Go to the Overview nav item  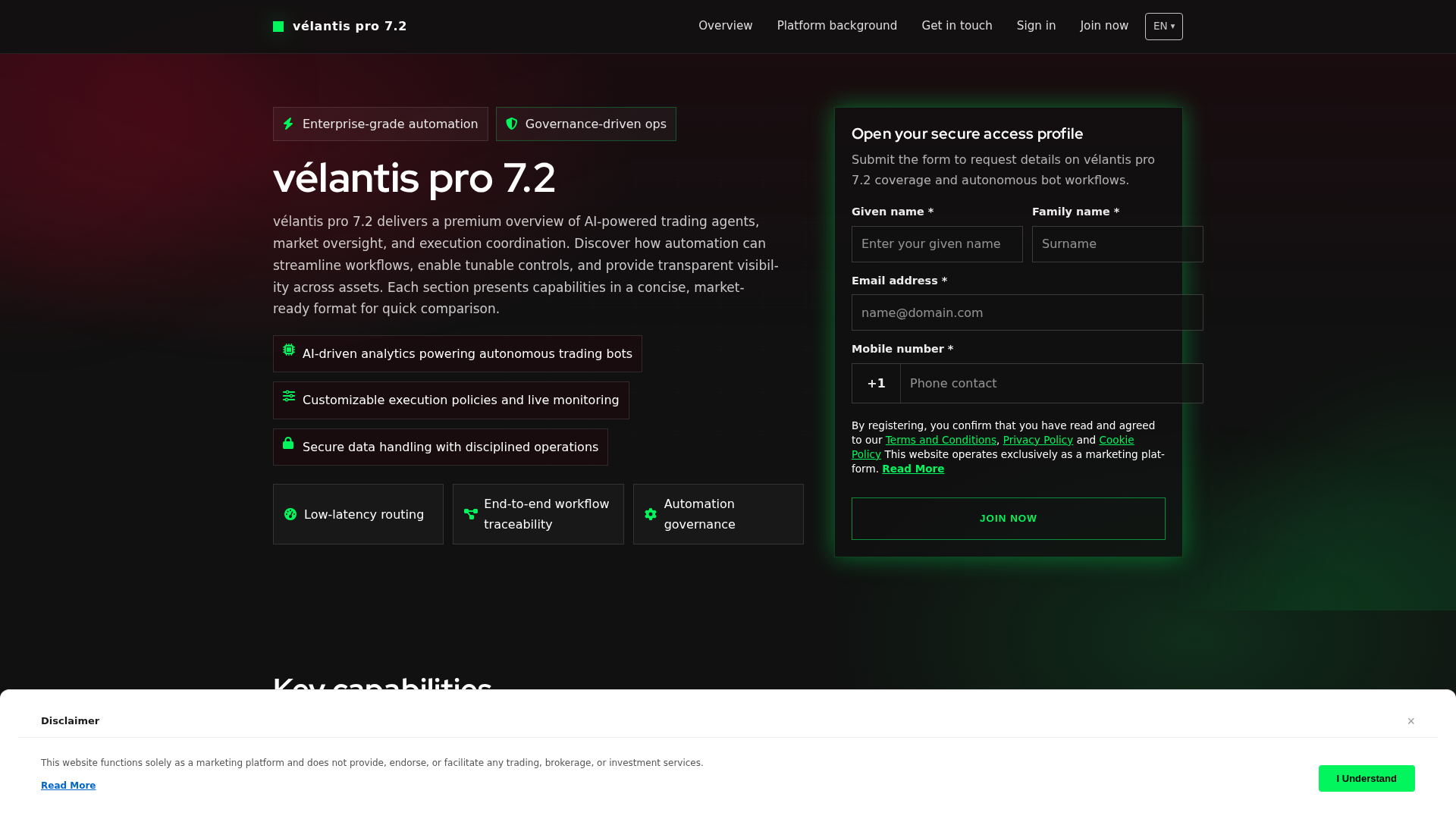tap(726, 26)
